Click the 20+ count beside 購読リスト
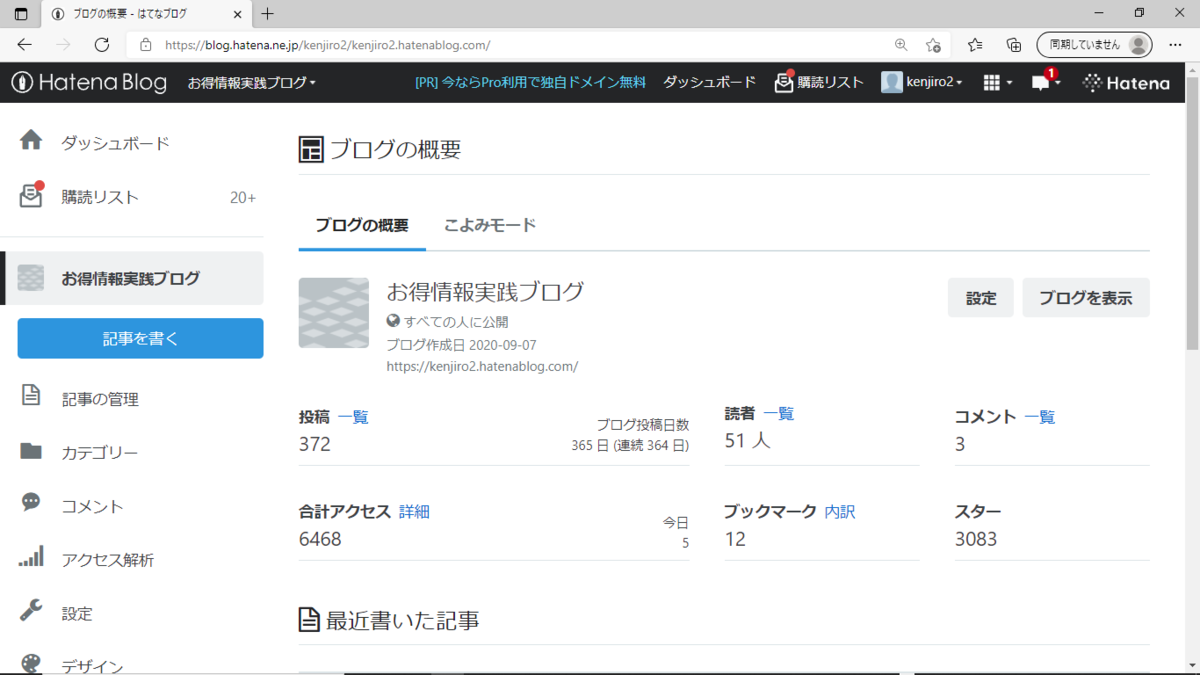 [x=243, y=198]
